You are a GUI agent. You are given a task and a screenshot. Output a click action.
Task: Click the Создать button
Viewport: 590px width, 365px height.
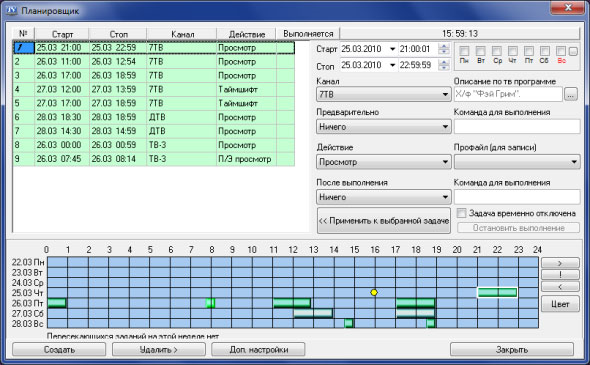coord(59,350)
